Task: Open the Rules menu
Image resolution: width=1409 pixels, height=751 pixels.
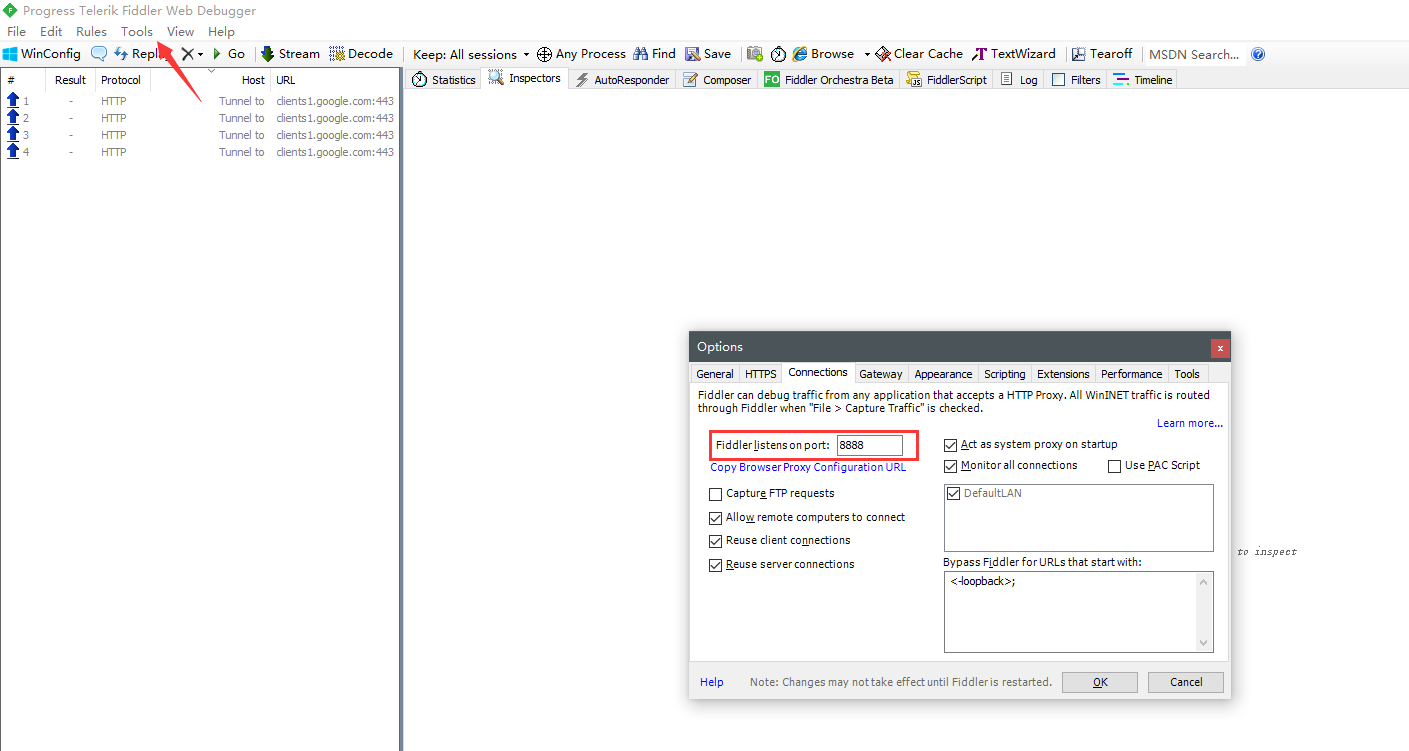Action: coord(91,32)
